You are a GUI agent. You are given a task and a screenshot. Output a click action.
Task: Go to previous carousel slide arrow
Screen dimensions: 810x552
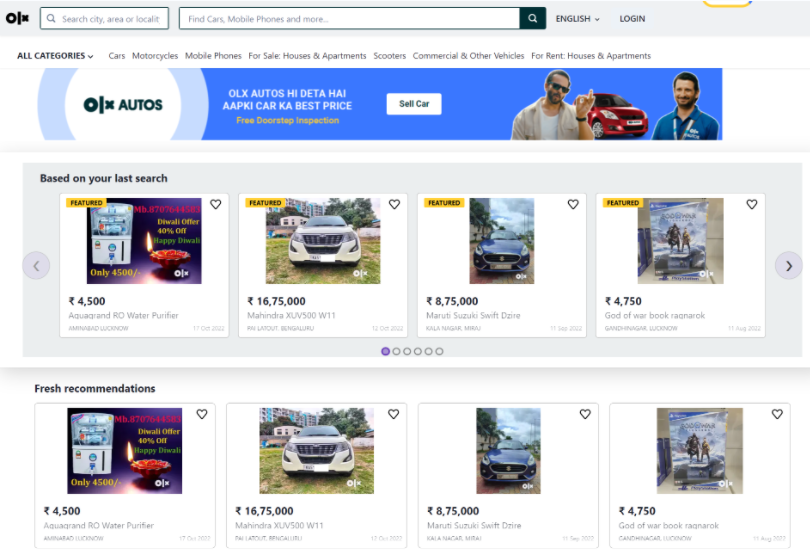pyautogui.click(x=36, y=265)
